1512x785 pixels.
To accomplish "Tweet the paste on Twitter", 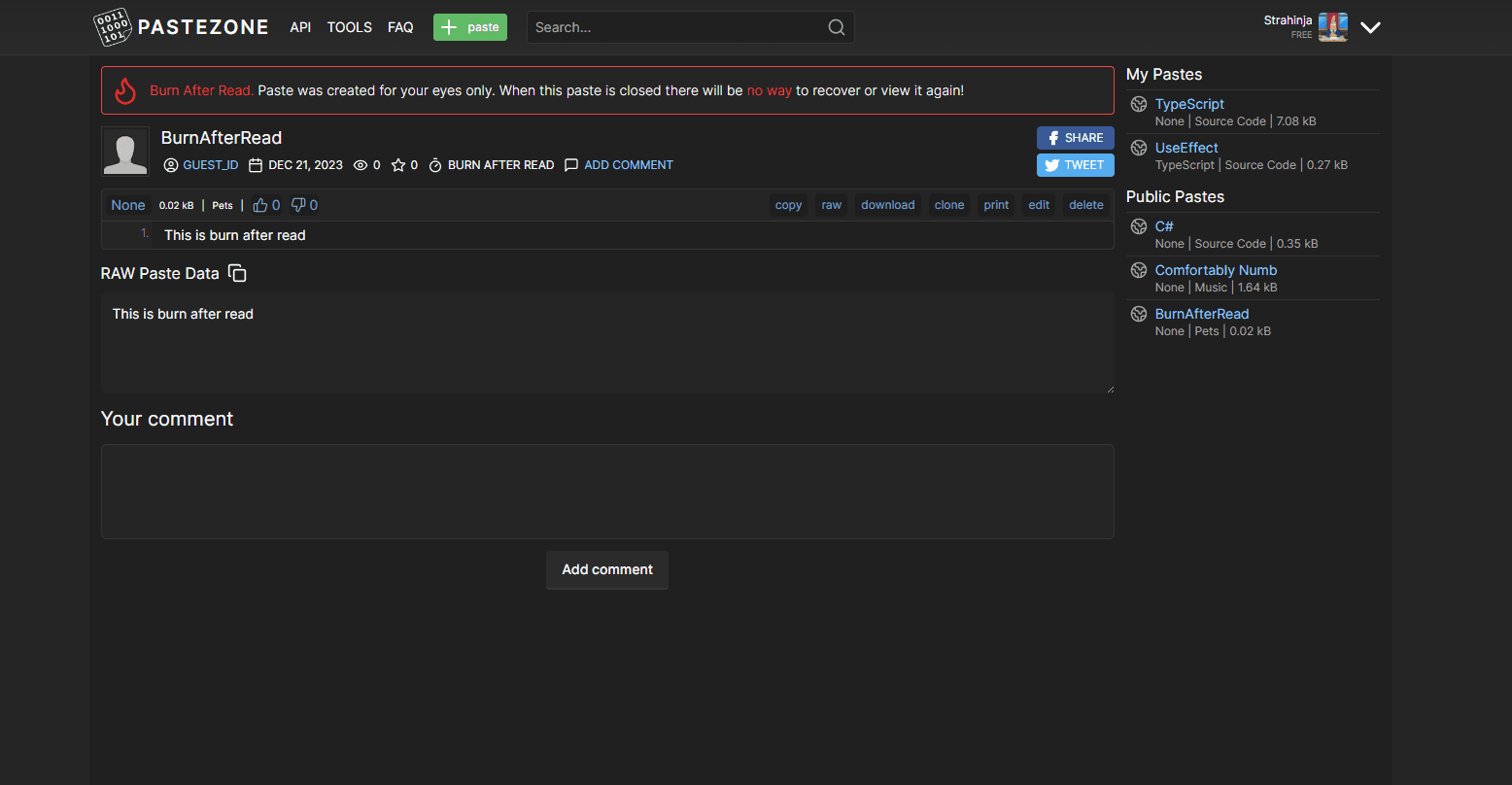I will point(1076,165).
